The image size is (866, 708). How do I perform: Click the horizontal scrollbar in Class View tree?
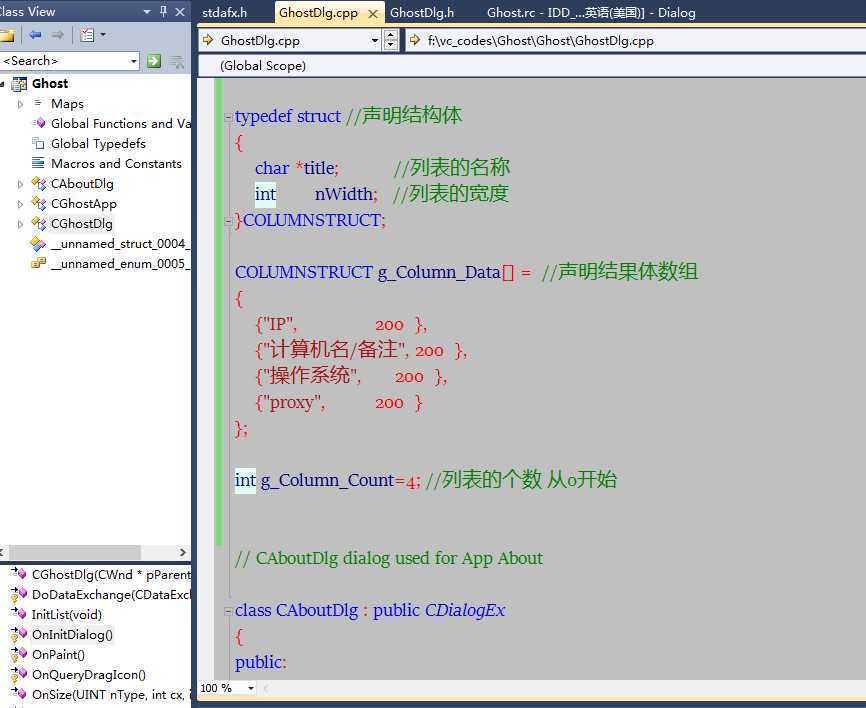(75, 552)
